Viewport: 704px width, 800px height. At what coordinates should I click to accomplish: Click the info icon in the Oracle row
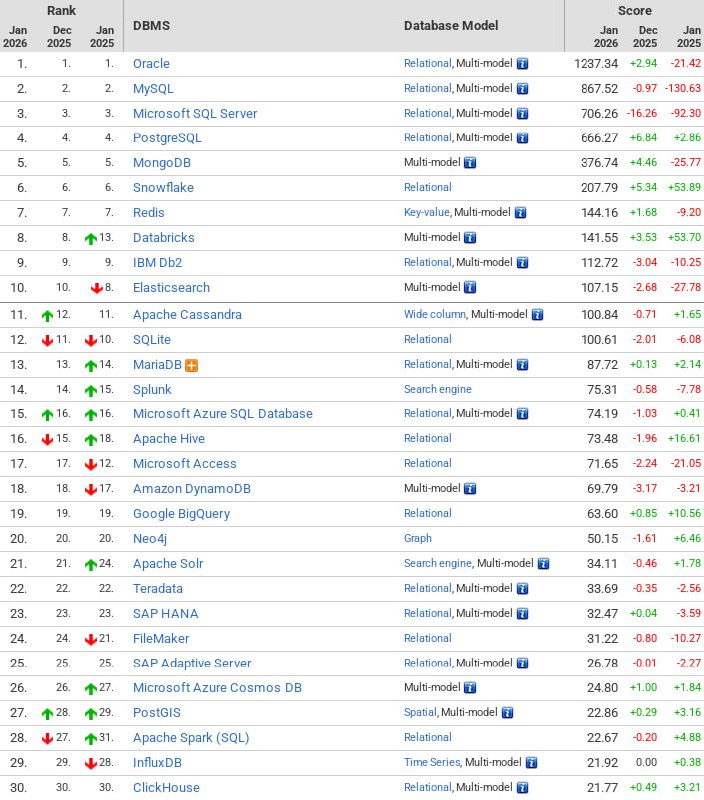[522, 63]
